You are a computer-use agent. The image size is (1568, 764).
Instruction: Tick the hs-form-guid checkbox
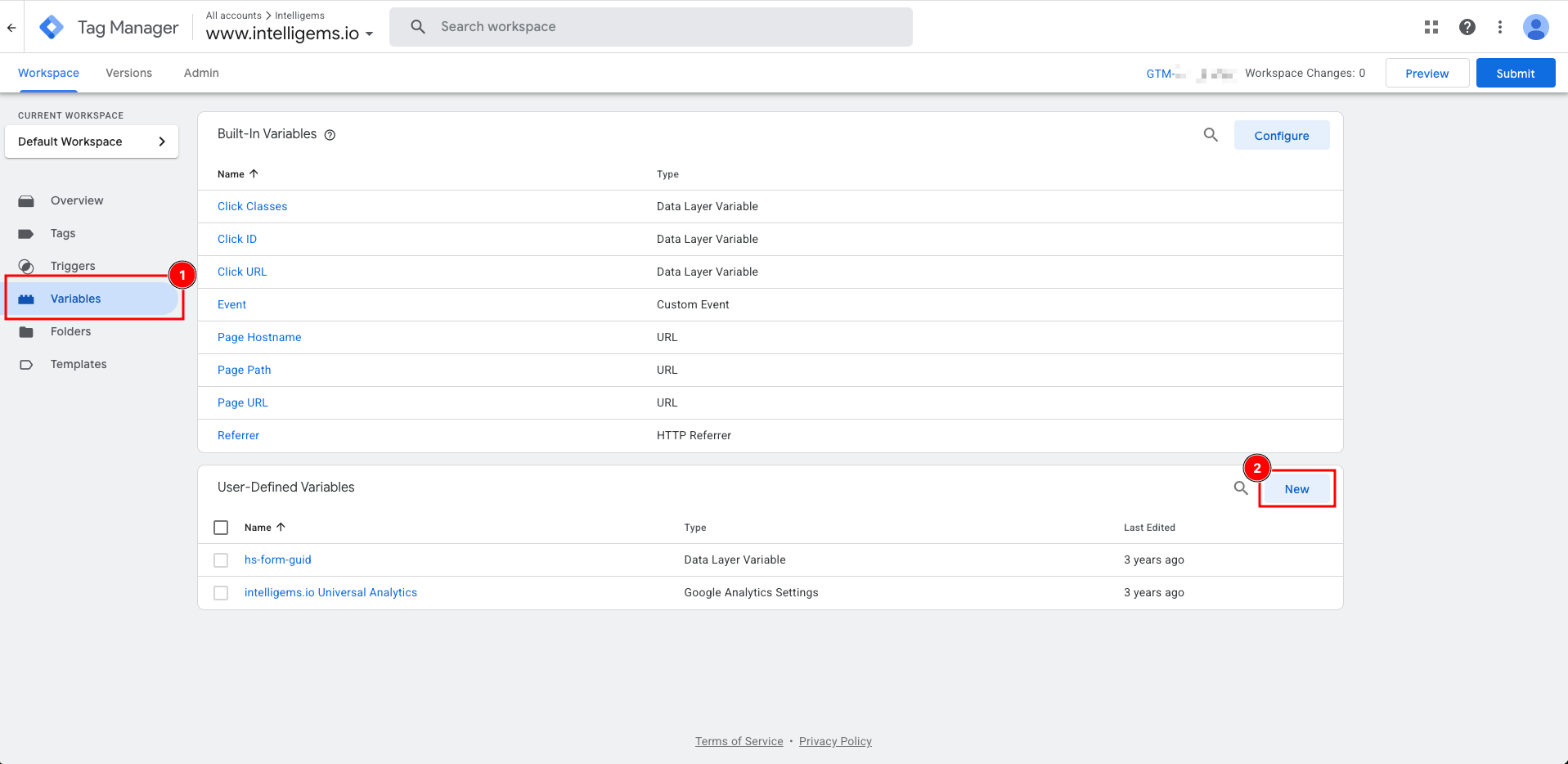[x=221, y=560]
